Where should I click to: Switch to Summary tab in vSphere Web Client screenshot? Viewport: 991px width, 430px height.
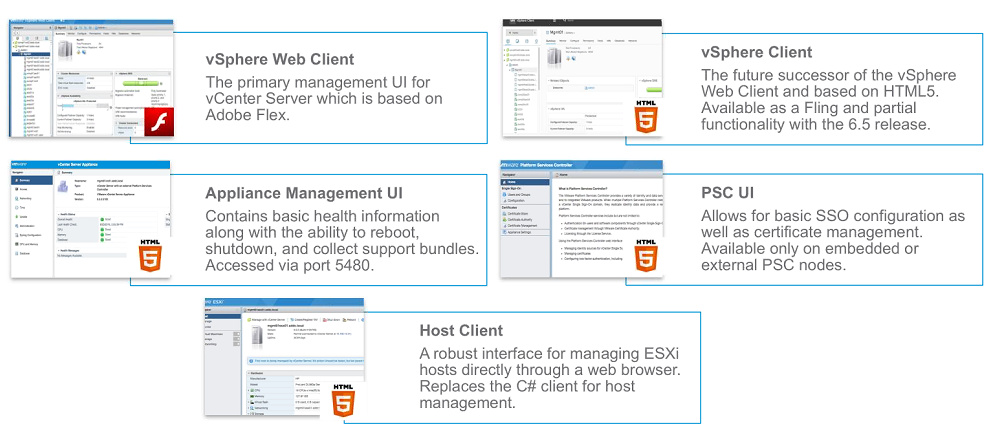(x=61, y=34)
